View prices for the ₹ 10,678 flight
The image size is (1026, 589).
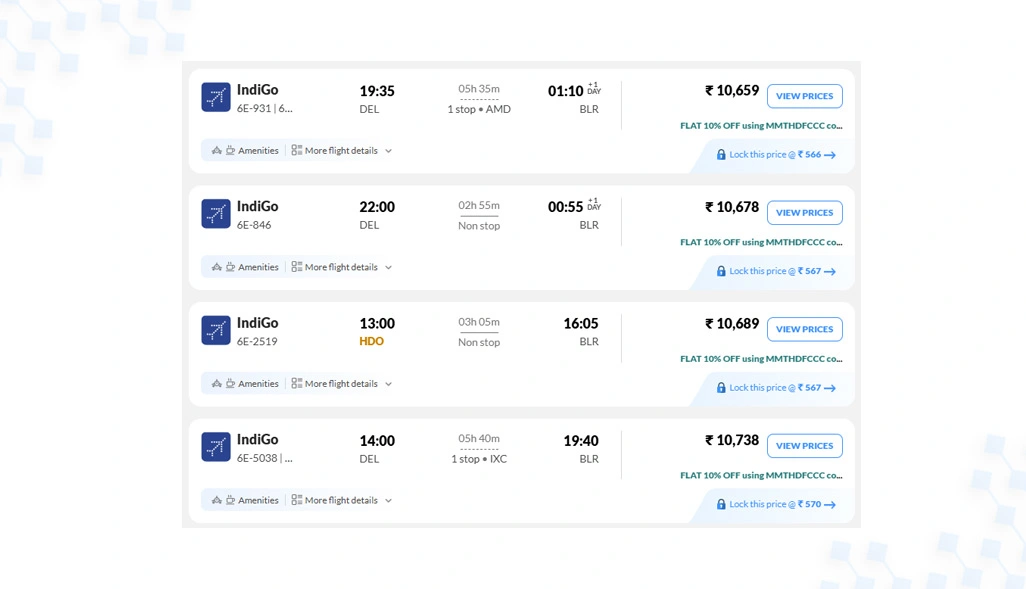click(x=804, y=213)
